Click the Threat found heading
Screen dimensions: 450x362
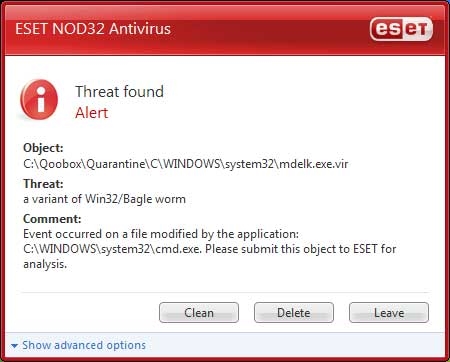(119, 92)
